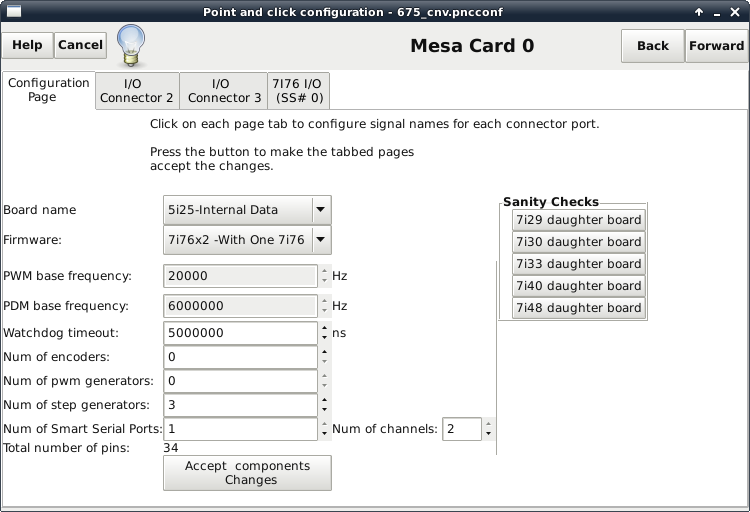
Task: Click the Watchdog timeout input field
Action: pos(240,333)
